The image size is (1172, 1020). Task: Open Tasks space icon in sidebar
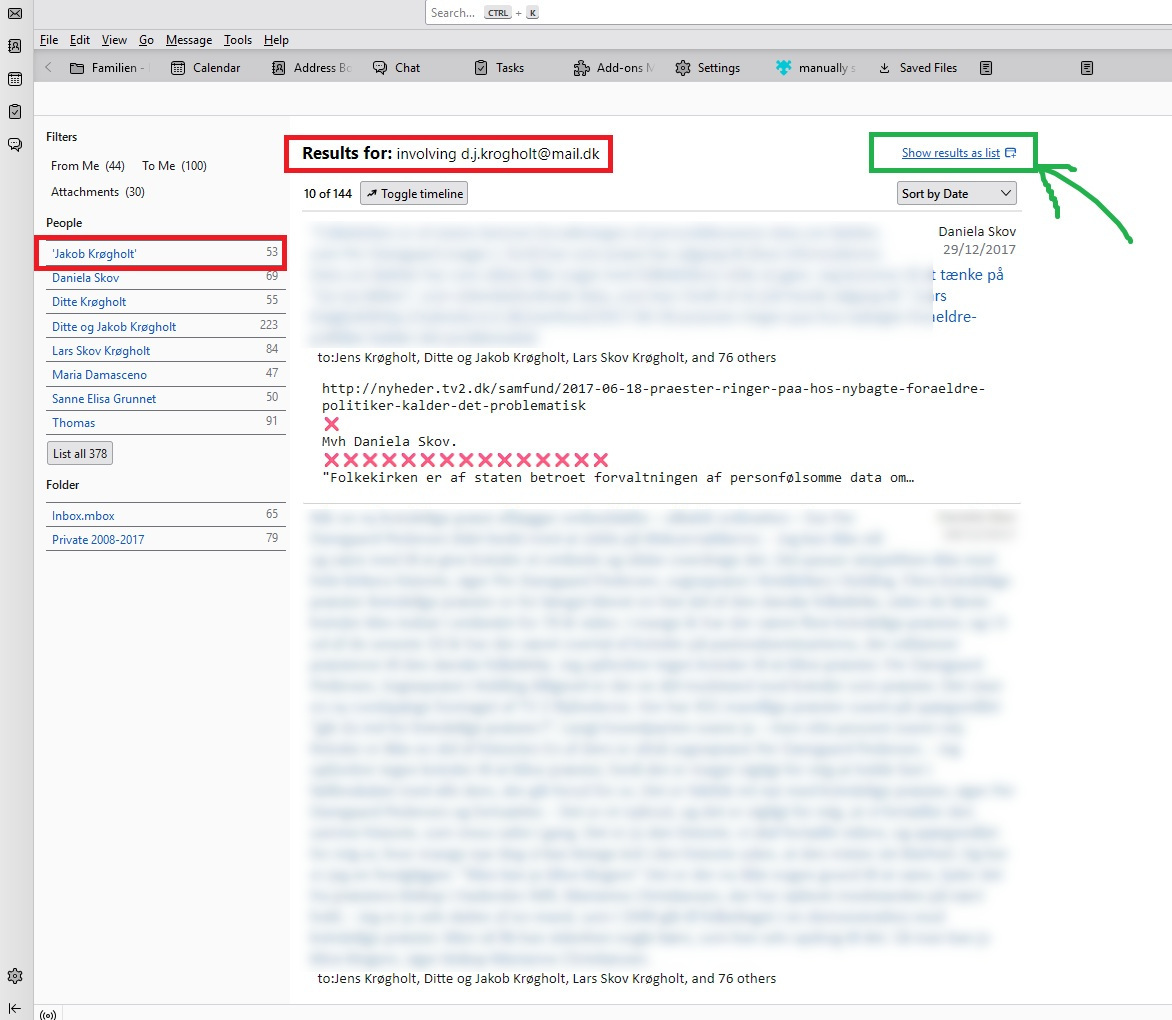(15, 112)
